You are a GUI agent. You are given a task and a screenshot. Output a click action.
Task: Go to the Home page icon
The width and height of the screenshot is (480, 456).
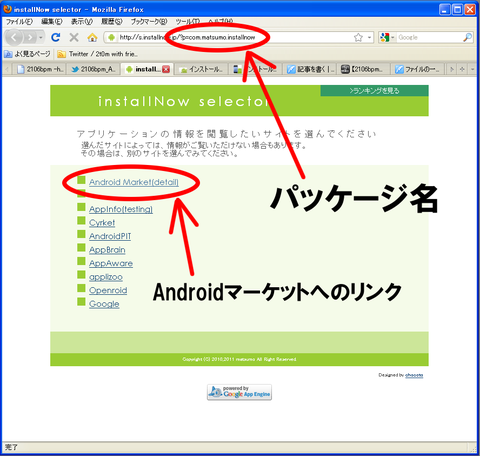[x=92, y=37]
